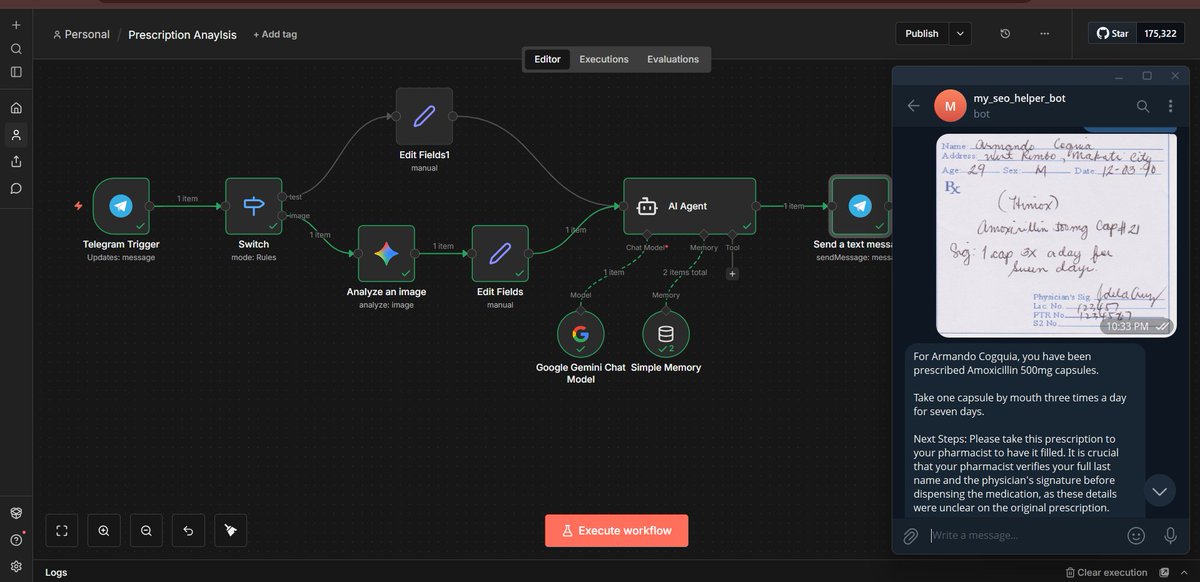Select the Telegram Trigger node

[x=121, y=206]
